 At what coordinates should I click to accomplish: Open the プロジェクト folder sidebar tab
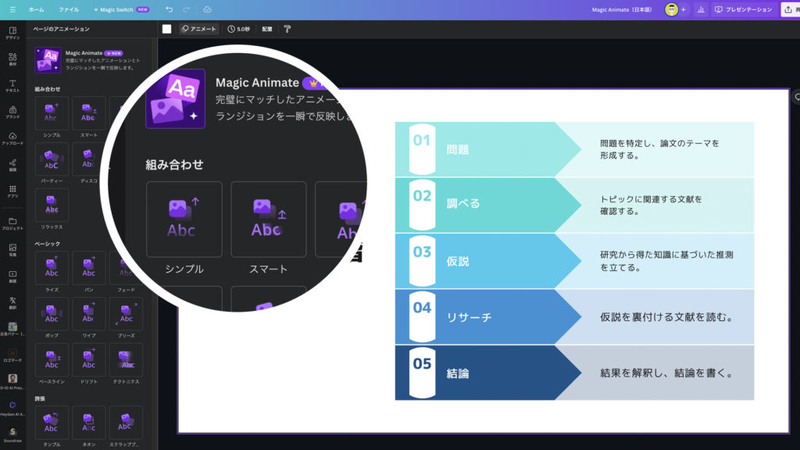tap(12, 223)
